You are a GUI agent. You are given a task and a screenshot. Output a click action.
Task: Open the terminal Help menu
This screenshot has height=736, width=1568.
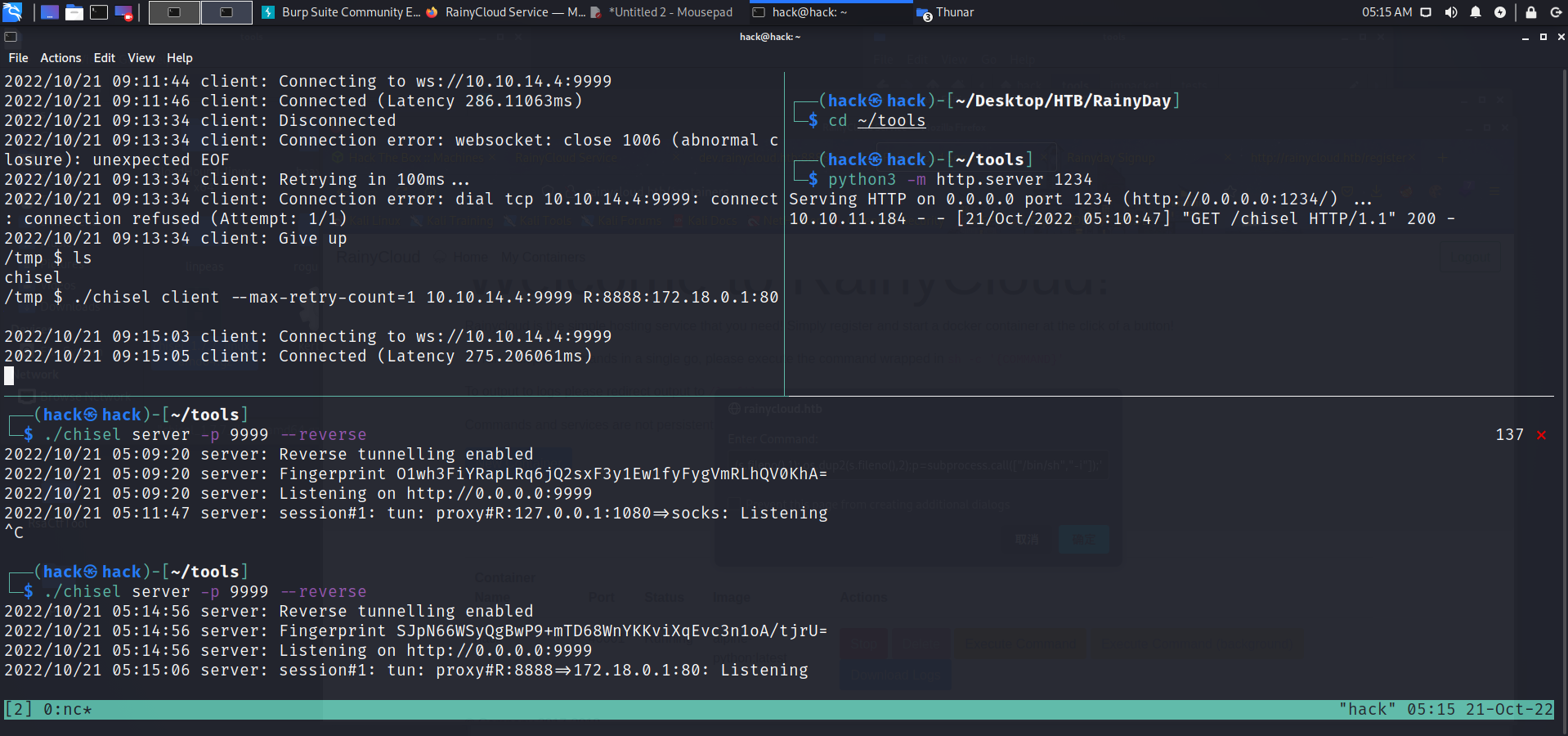click(179, 58)
